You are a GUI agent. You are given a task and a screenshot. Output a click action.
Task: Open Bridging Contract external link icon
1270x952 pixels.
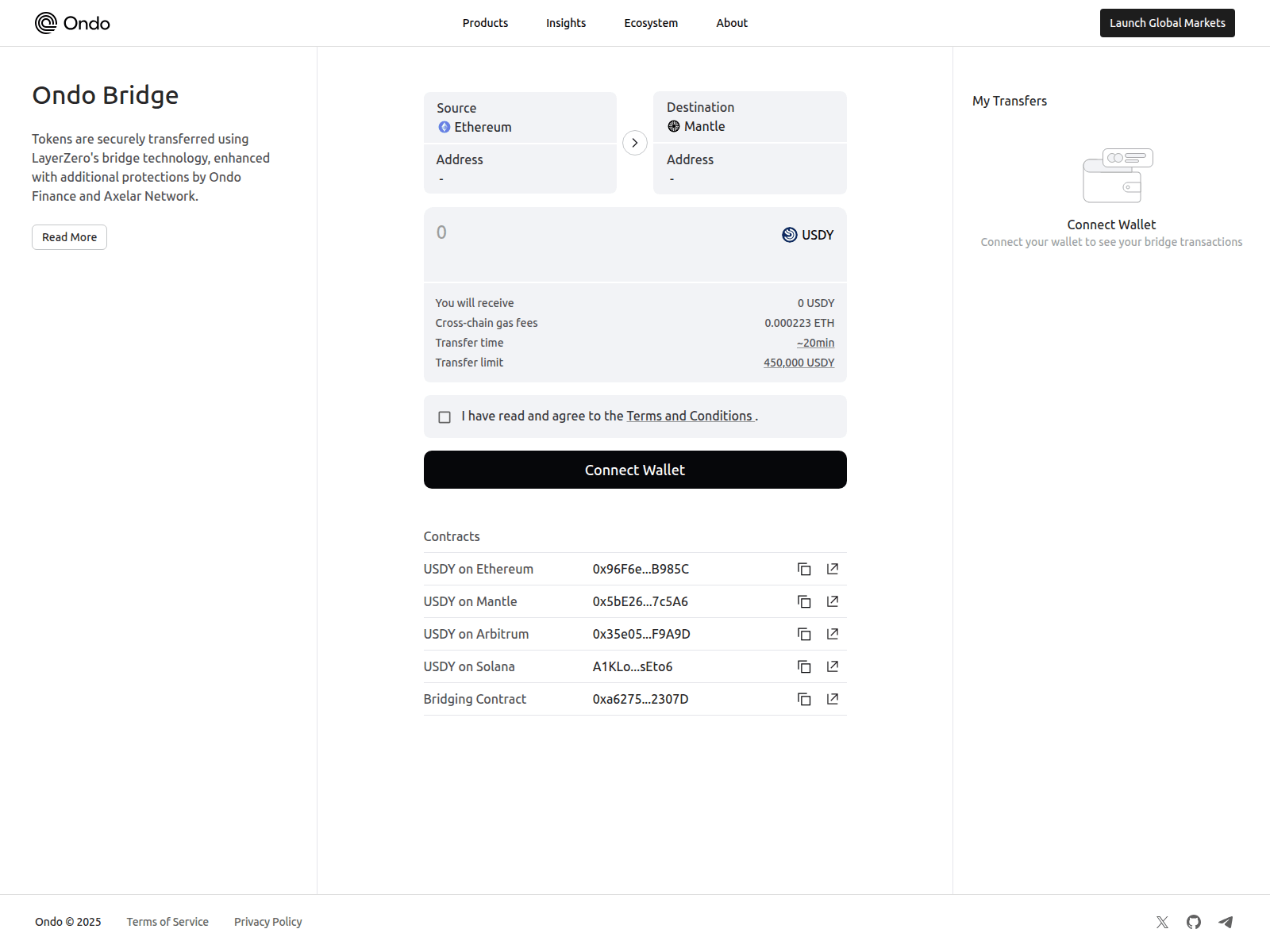833,699
